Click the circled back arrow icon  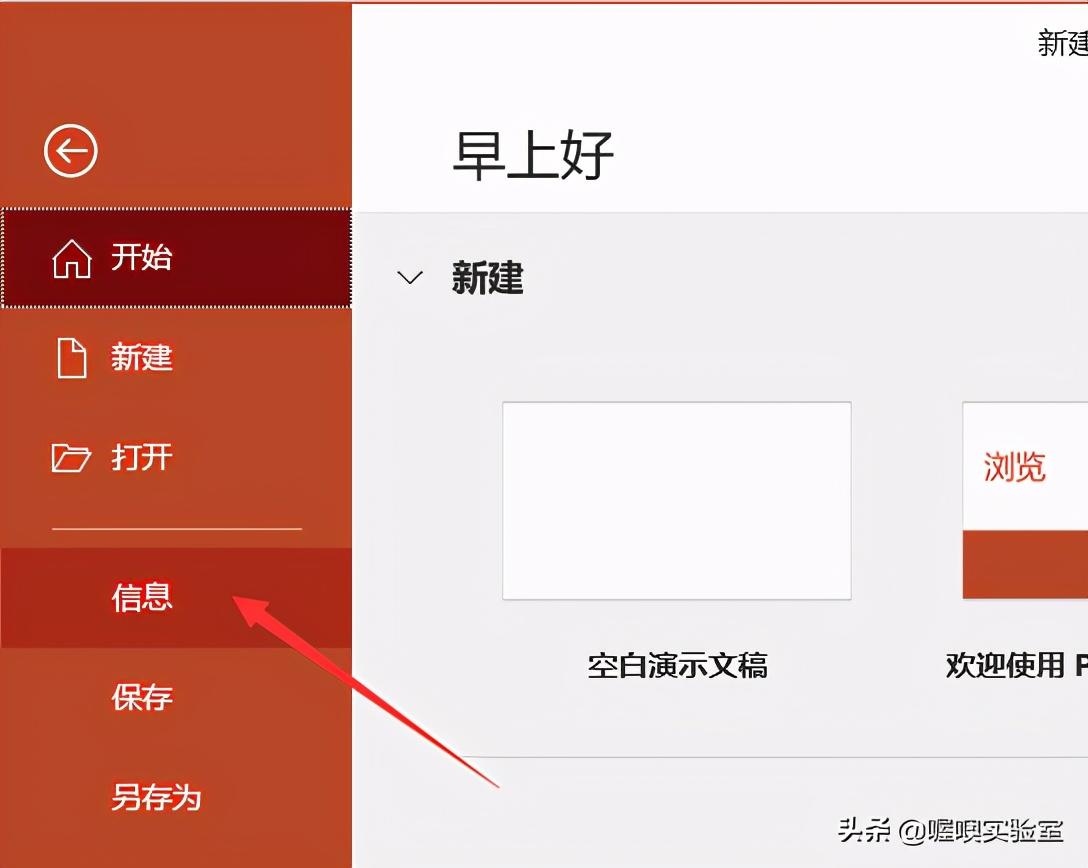pos(71,151)
